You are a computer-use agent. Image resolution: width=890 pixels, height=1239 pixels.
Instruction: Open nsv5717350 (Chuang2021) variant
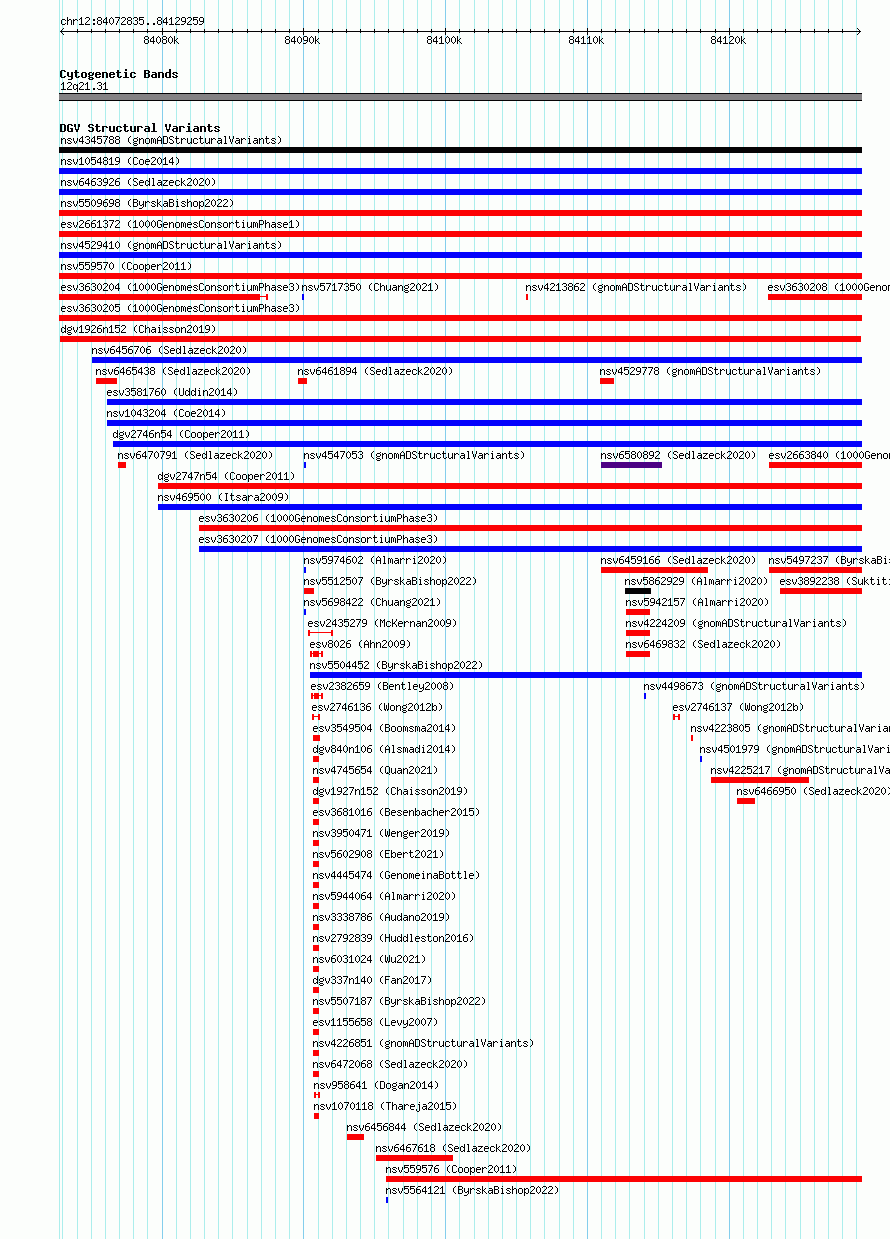[x=370, y=287]
